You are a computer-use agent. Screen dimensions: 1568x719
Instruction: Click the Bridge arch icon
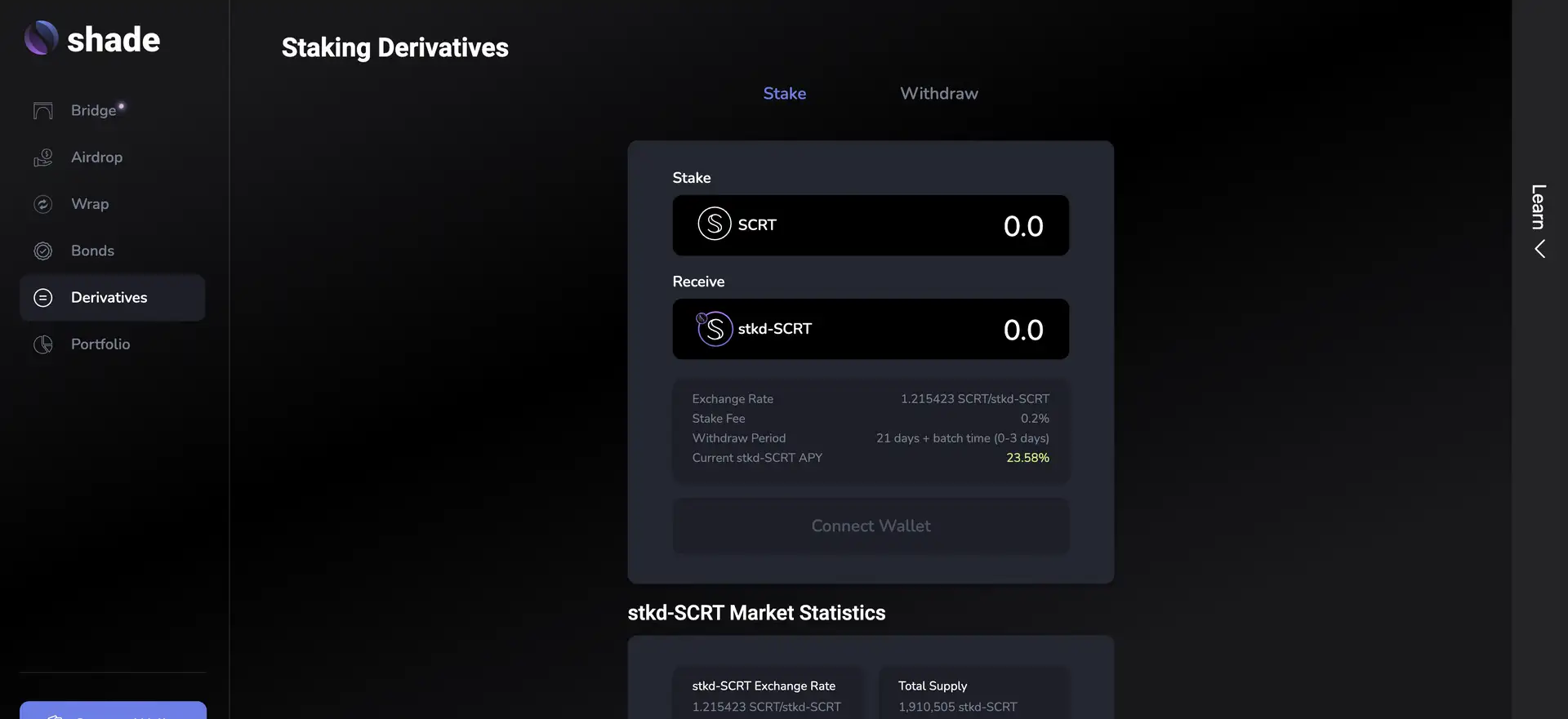pos(43,111)
